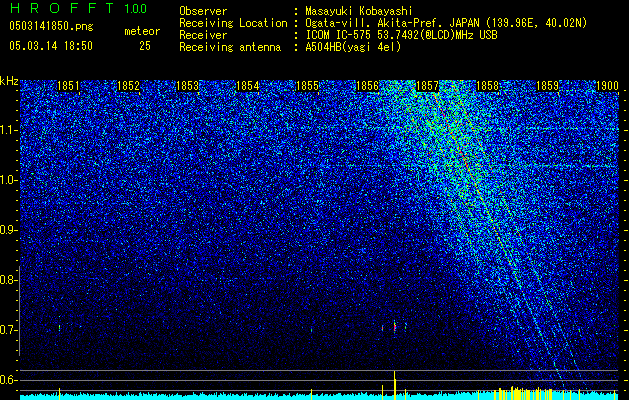The height and width of the screenshot is (400, 629).
Task: Click the kHz axis unit label
Action: click(9, 81)
